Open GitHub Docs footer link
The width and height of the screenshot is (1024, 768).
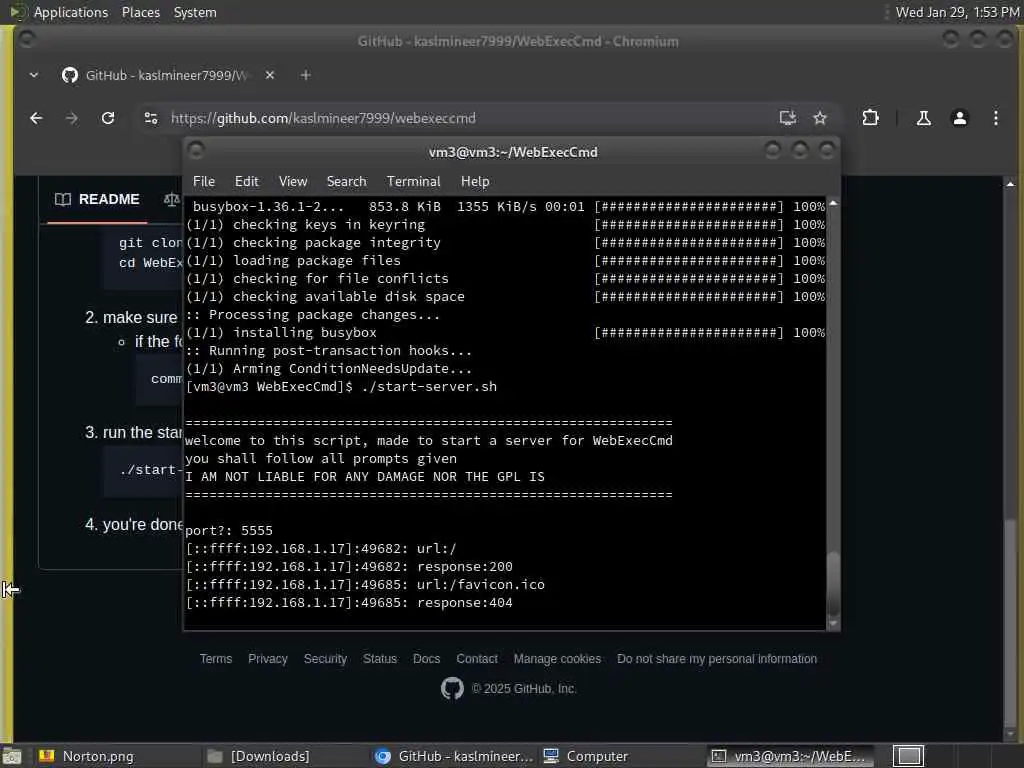[426, 659]
